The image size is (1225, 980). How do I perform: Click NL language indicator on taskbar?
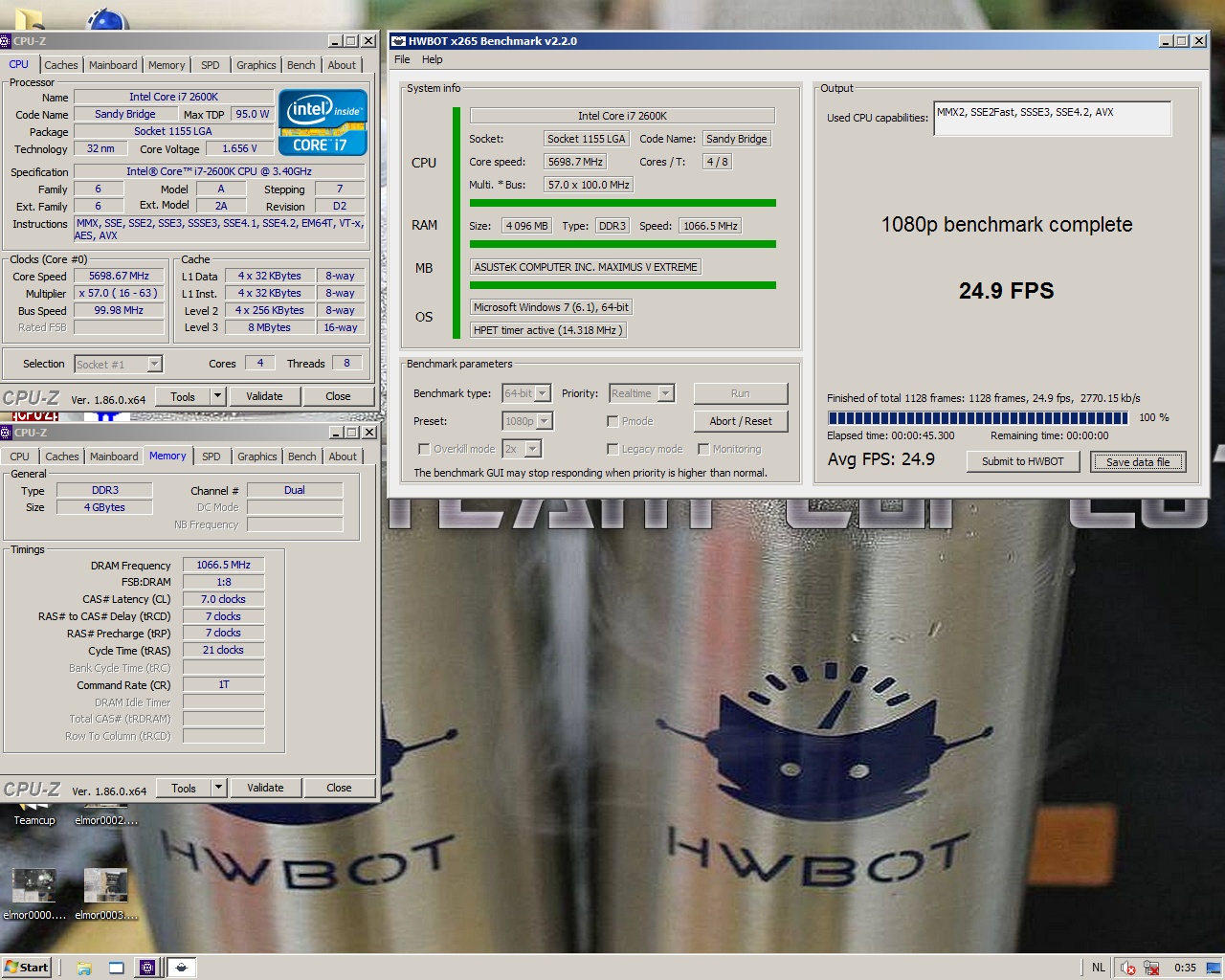click(1099, 968)
